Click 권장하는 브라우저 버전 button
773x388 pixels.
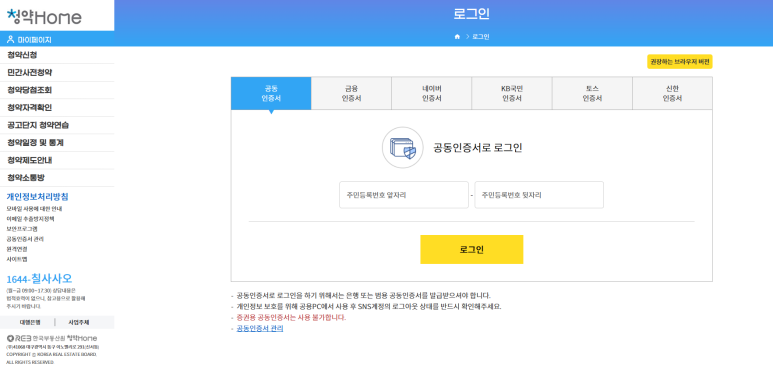point(679,62)
